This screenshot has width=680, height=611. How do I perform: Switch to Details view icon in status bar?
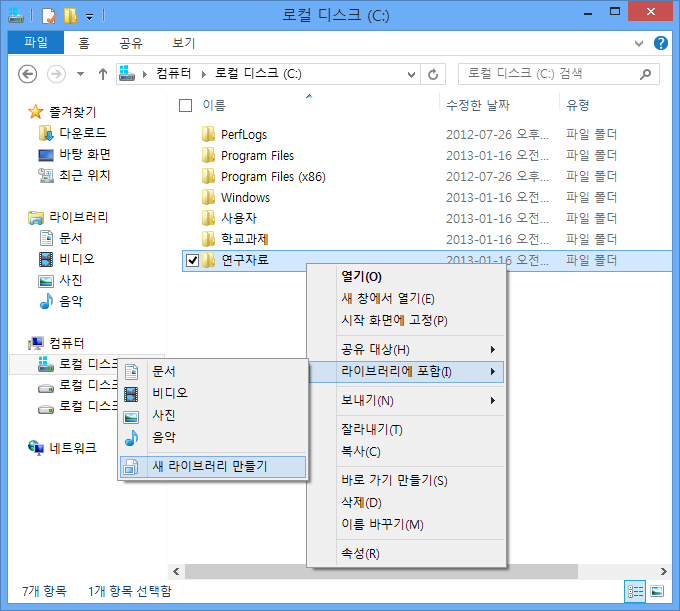coord(635,591)
